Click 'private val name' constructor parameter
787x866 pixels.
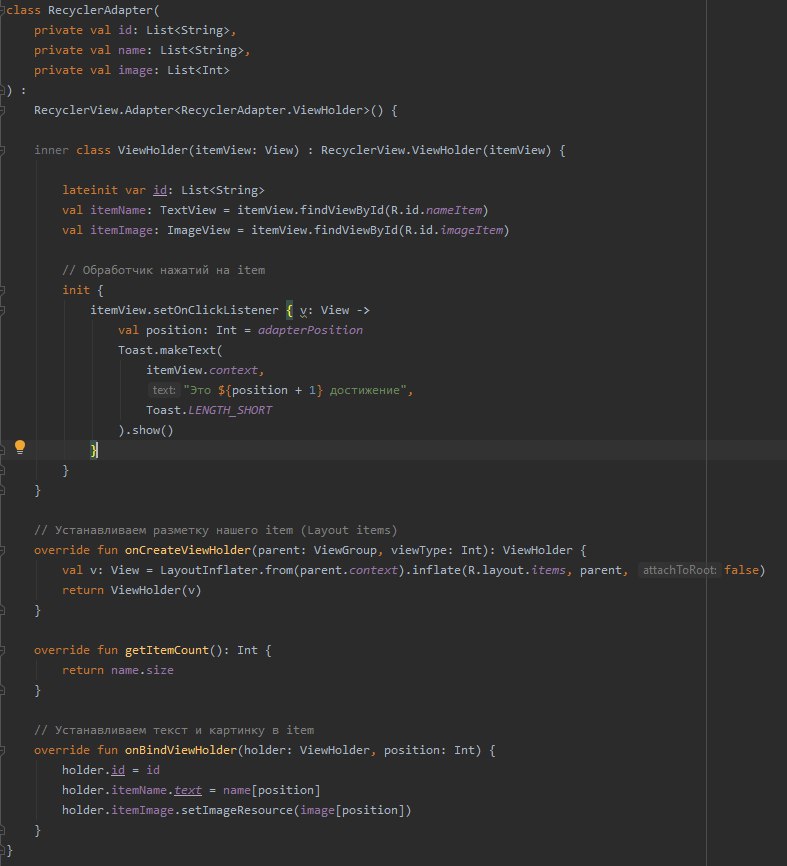pyautogui.click(x=90, y=50)
